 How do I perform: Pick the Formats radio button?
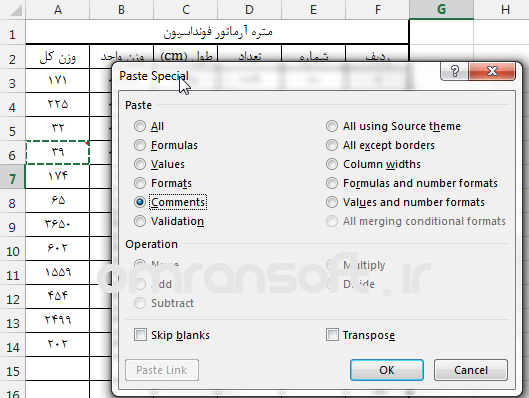click(x=140, y=183)
